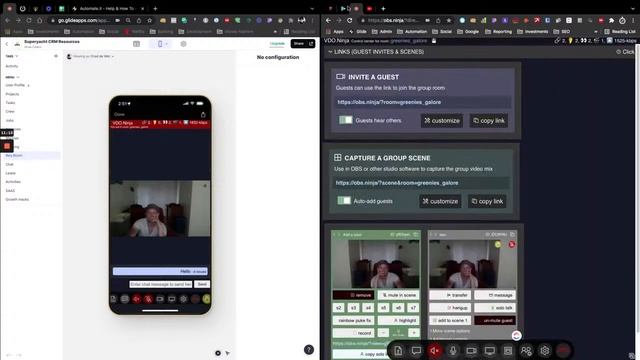Click customize button under Invite a Guest
The image size is (640, 360).
point(442,120)
